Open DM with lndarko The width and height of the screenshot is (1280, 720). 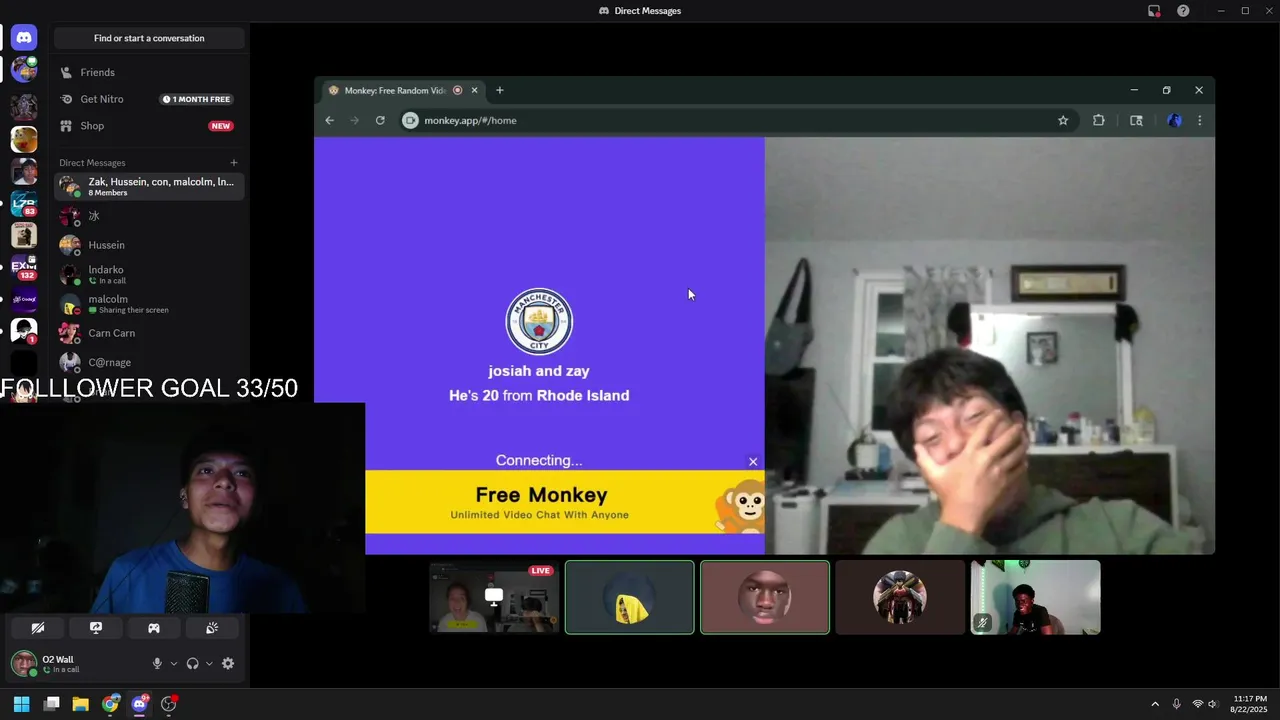click(149, 274)
